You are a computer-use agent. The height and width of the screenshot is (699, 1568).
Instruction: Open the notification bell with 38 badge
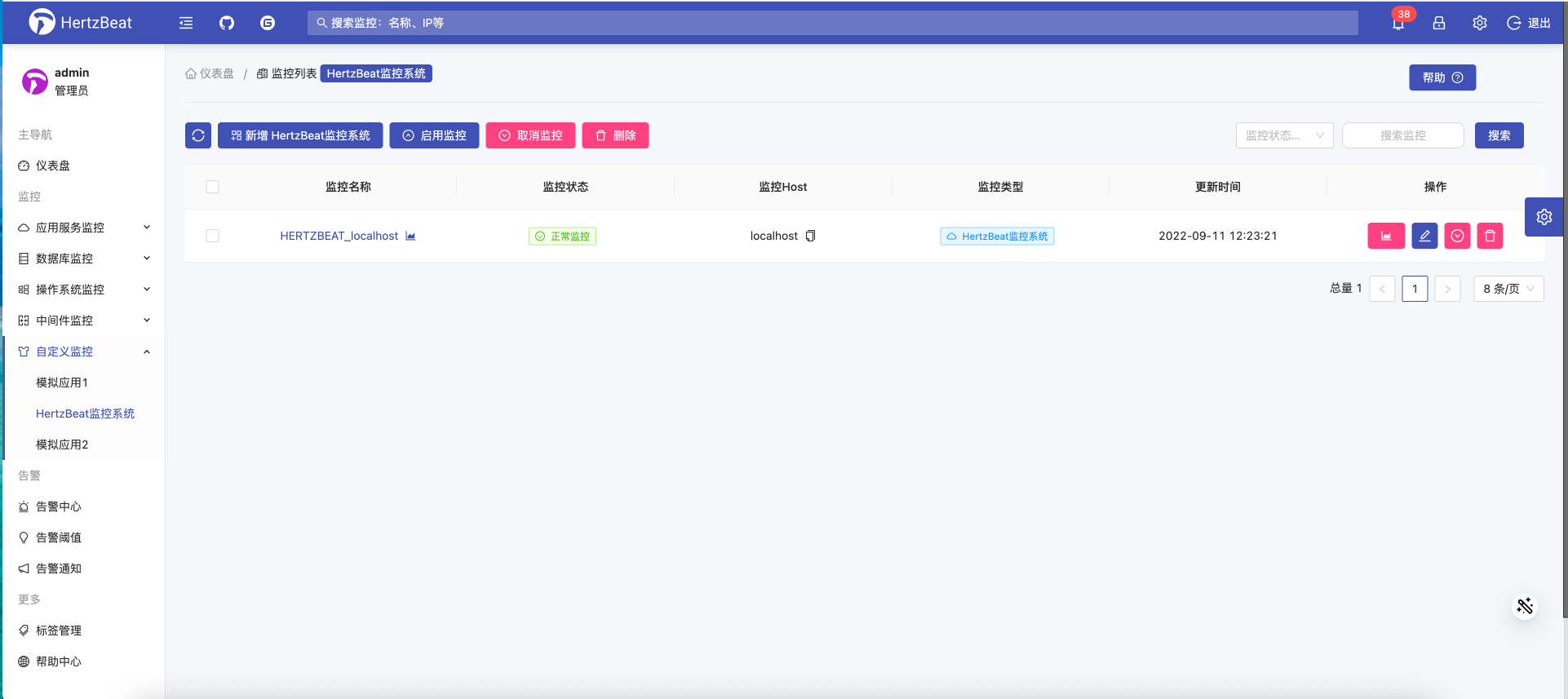tap(1398, 23)
